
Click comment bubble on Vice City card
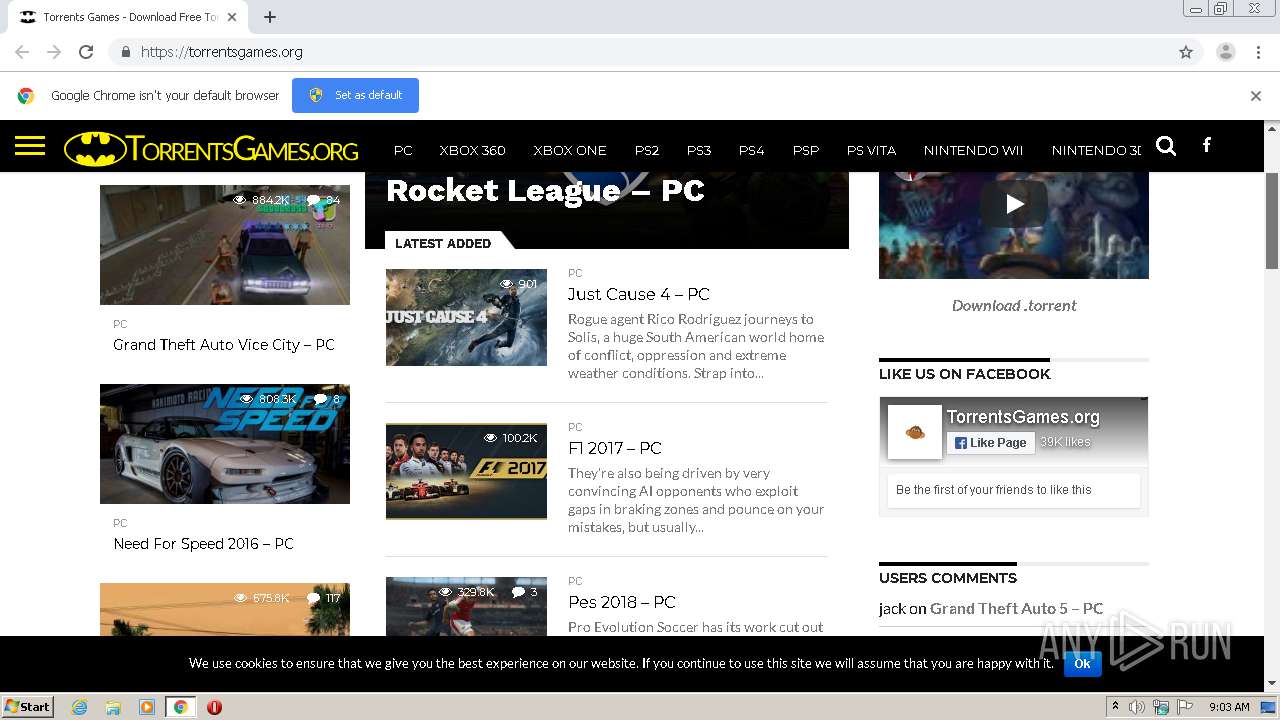(314, 200)
